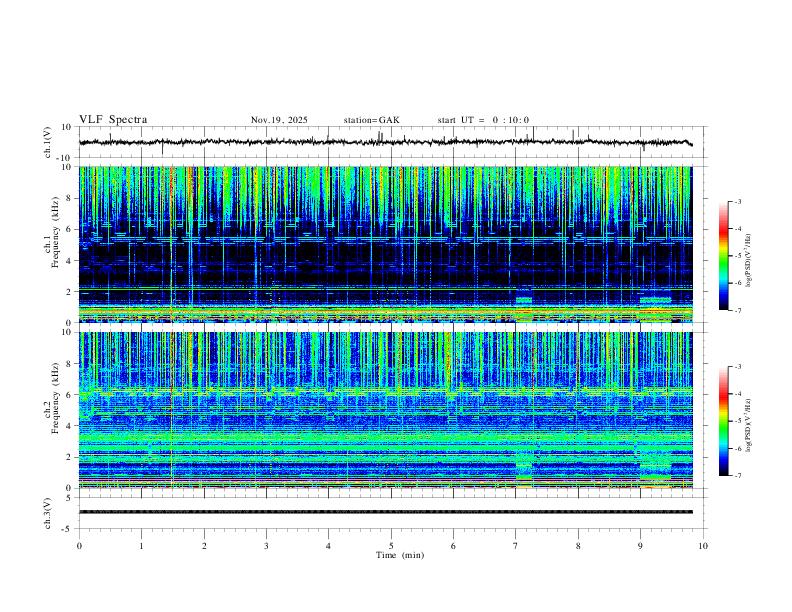Image resolution: width=792 pixels, height=612 pixels.
Task: Click the "station=GAK" header label
Action: pos(371,120)
